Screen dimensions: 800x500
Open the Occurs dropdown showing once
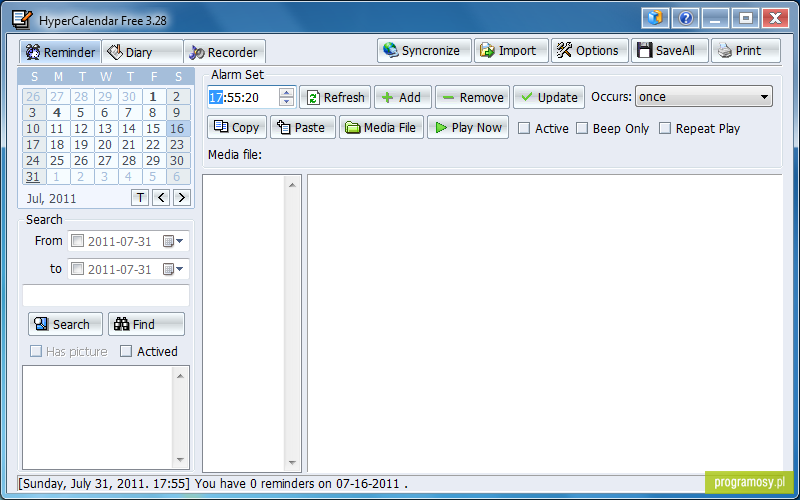[704, 96]
